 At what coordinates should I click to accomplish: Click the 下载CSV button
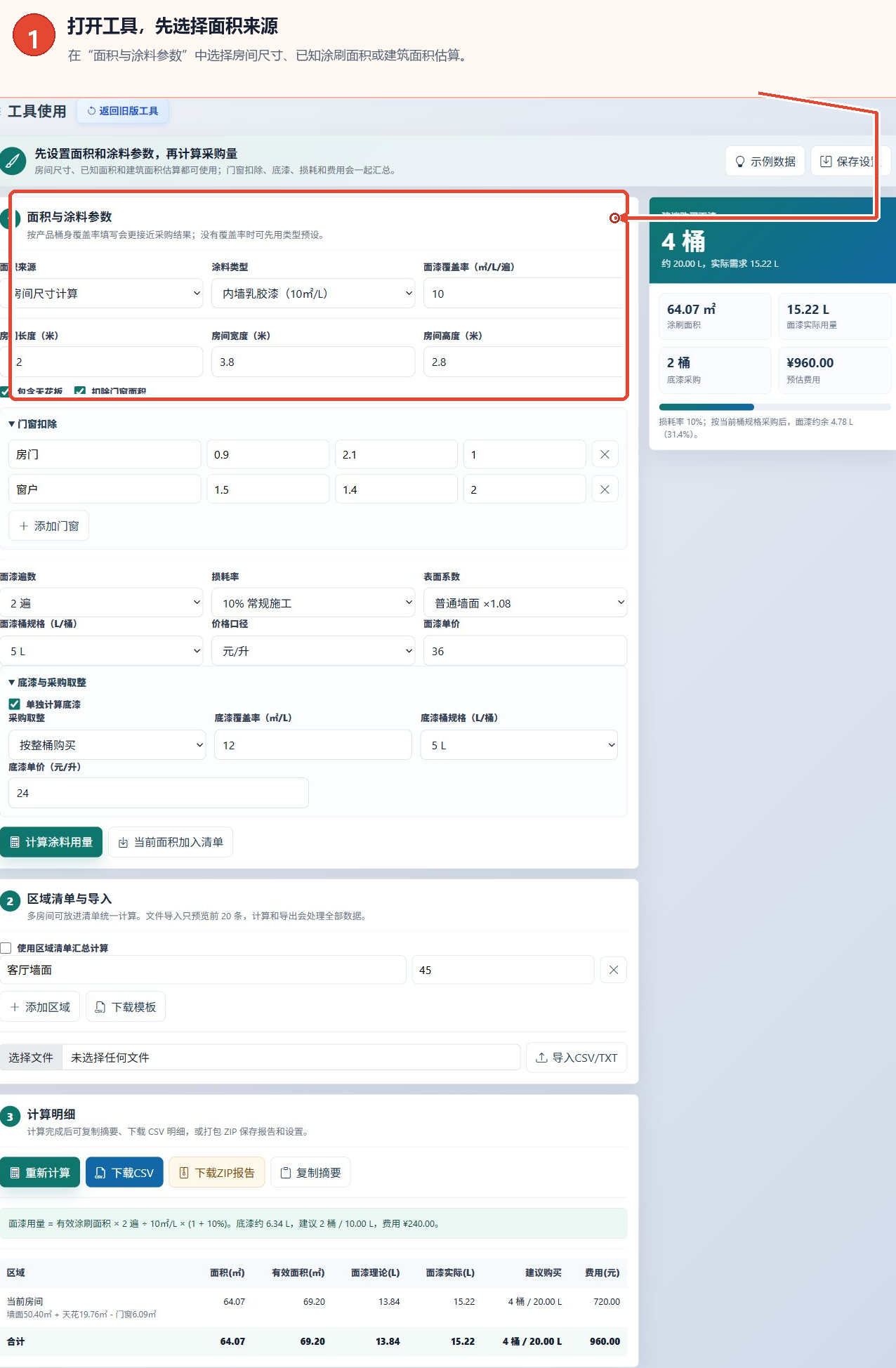click(x=124, y=1173)
